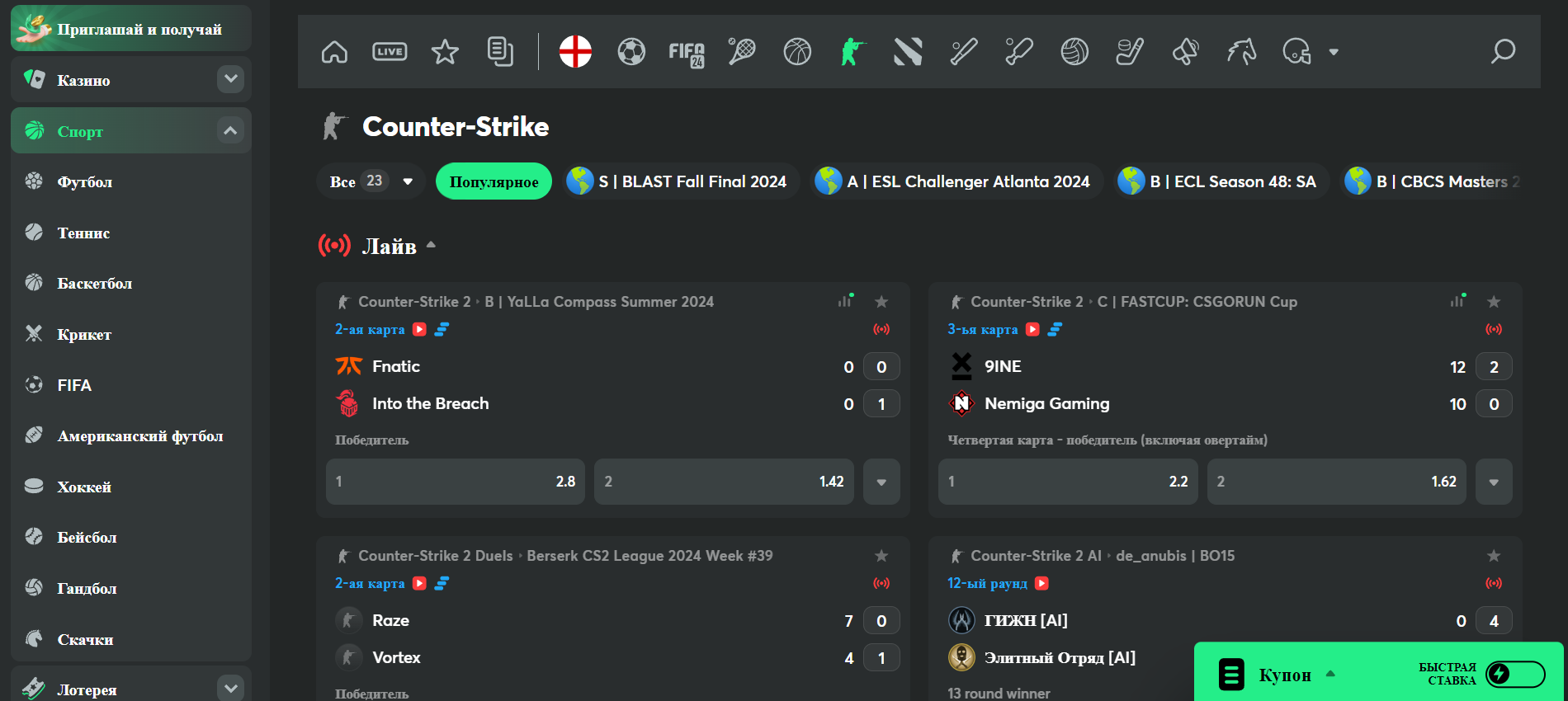Select the basketball sport icon
1568x701 pixels.
[x=797, y=52]
